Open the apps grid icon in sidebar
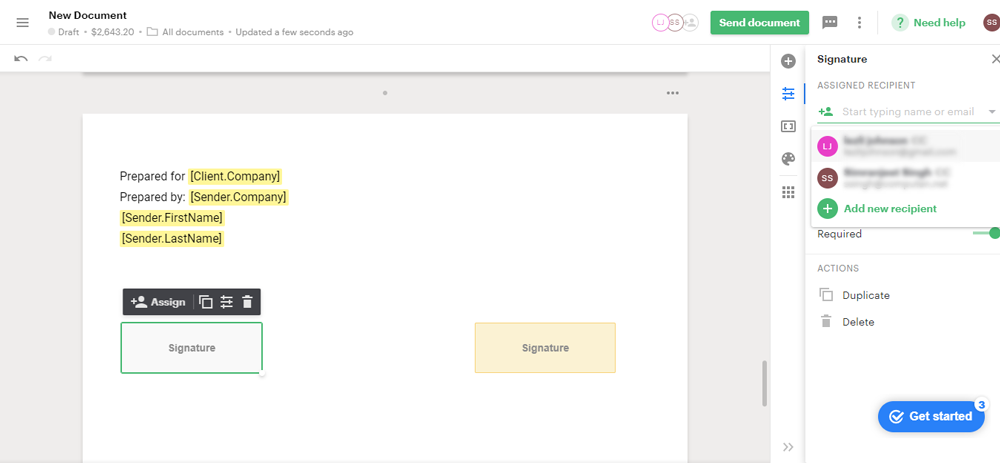This screenshot has height=463, width=1000. 788,192
